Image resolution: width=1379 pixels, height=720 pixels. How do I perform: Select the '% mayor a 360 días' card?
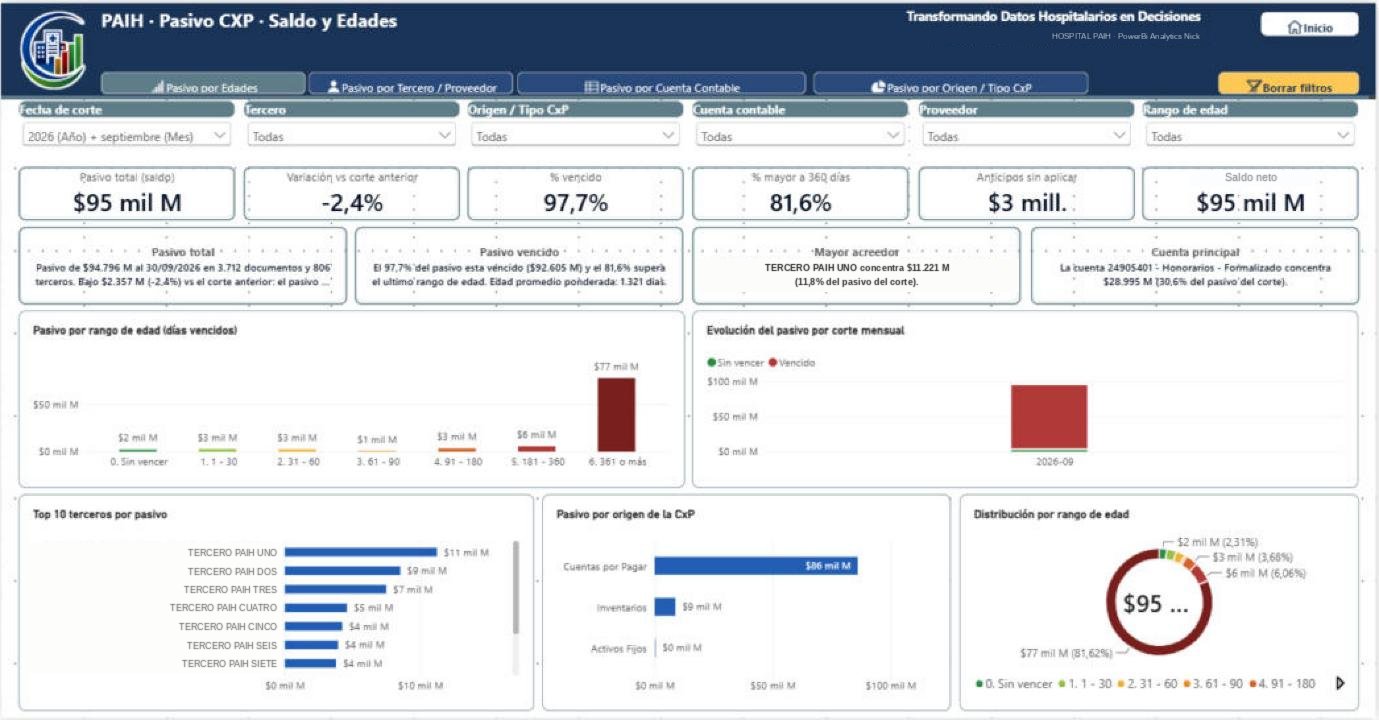pos(801,193)
